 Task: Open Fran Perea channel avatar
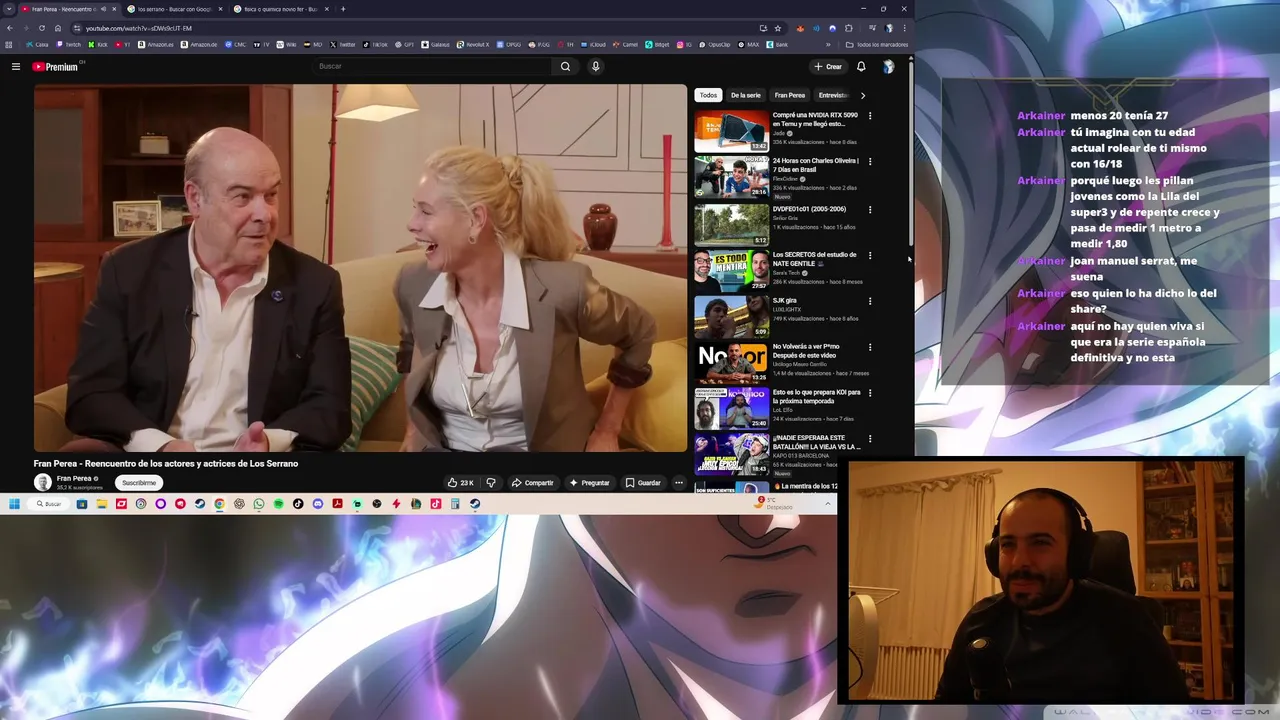pos(43,482)
